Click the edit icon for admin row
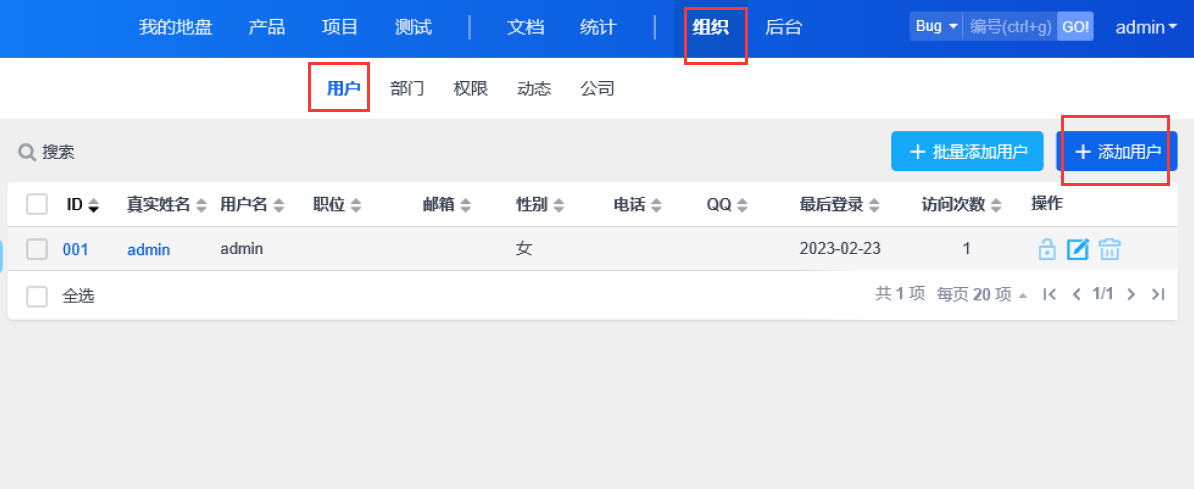 1077,249
